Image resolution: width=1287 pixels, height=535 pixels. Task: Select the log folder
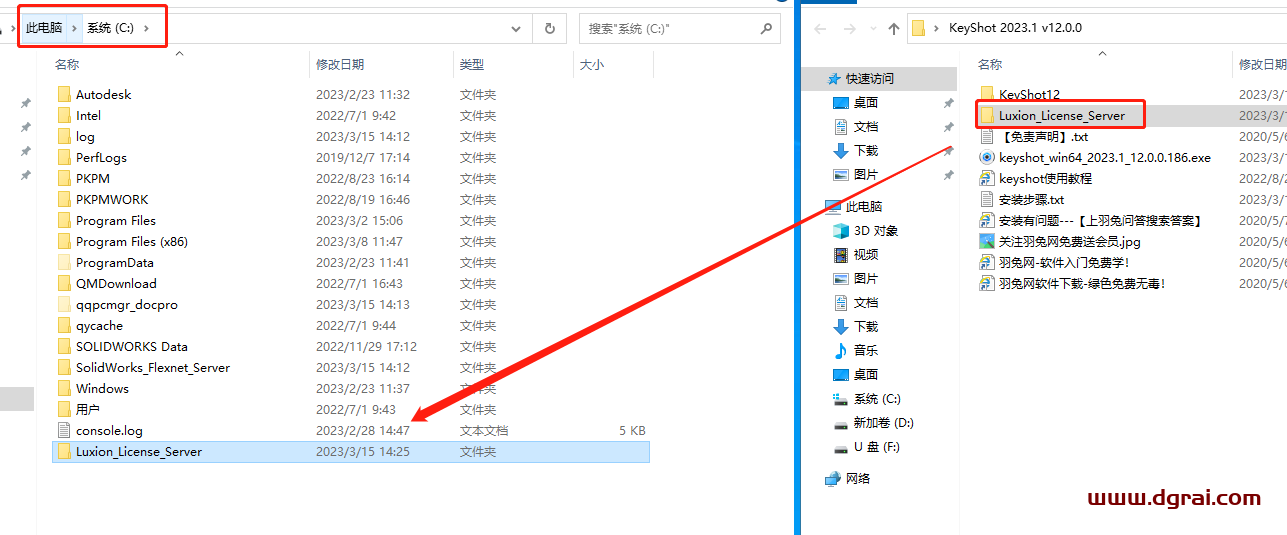point(86,136)
